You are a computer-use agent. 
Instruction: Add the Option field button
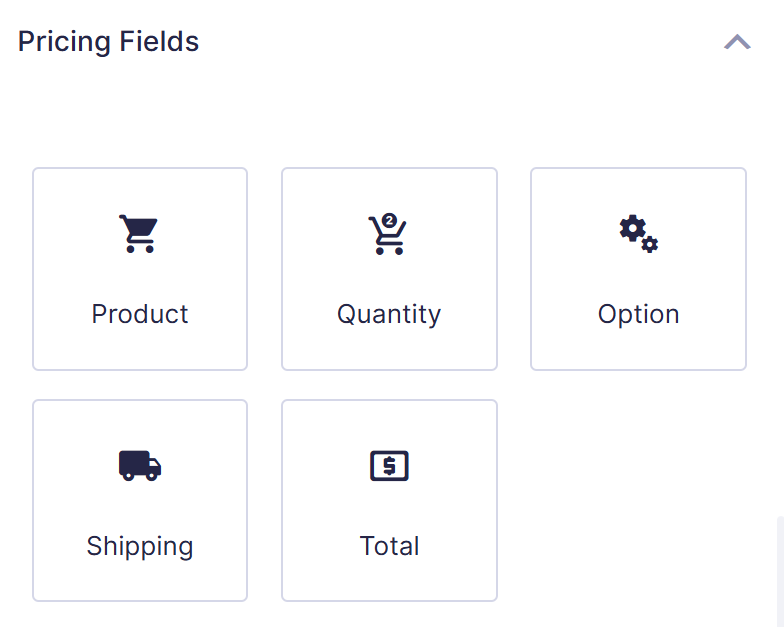tap(638, 269)
